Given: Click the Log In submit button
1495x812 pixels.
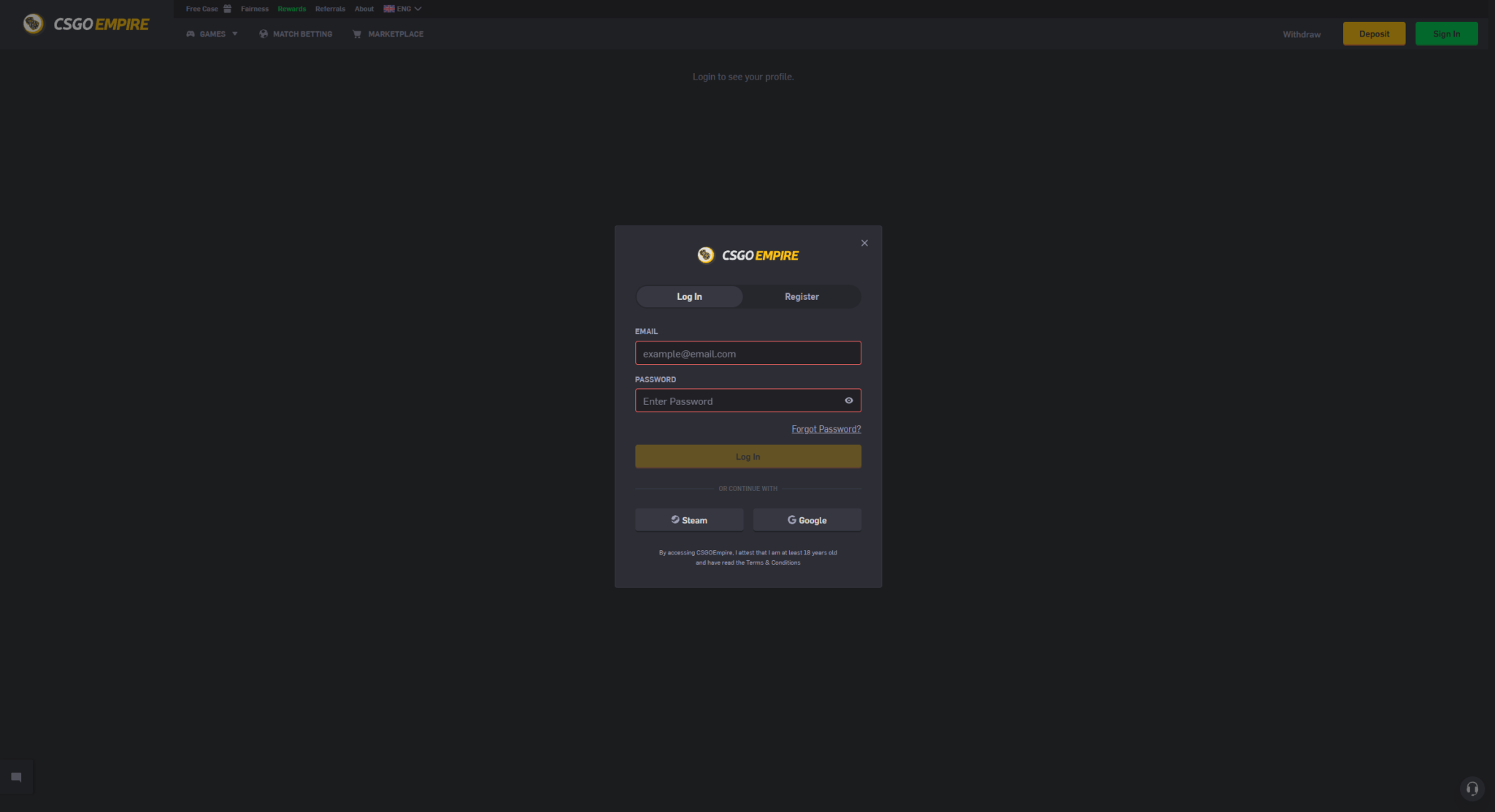Looking at the screenshot, I should 747,457.
